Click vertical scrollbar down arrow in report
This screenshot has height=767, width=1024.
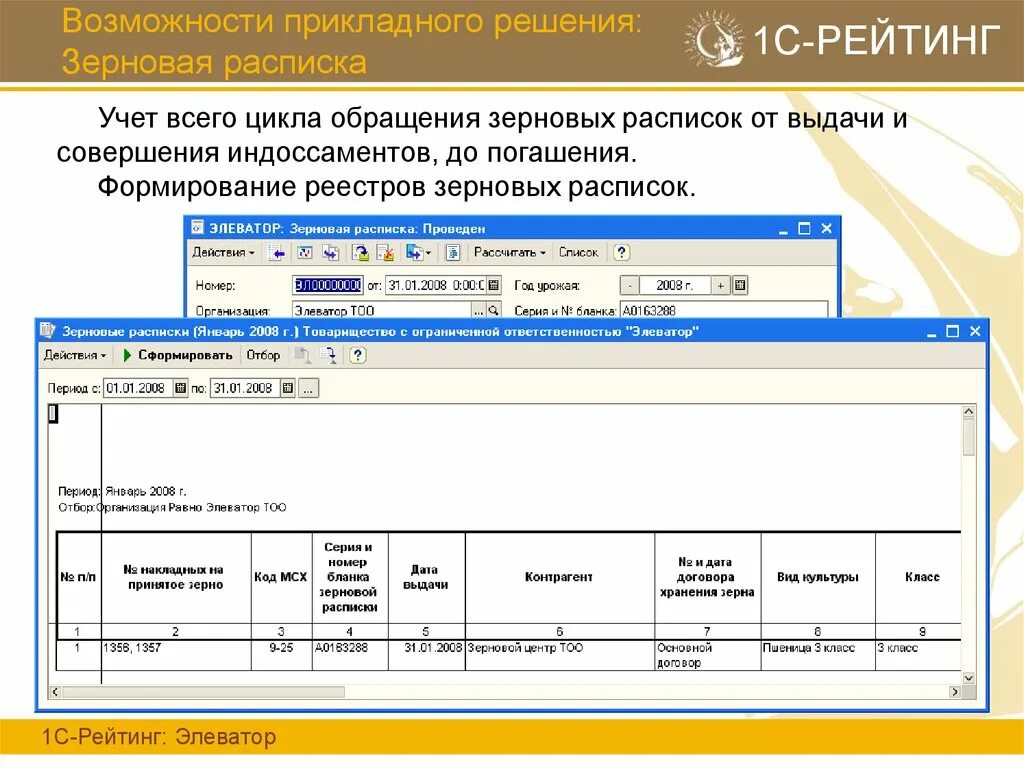[968, 678]
